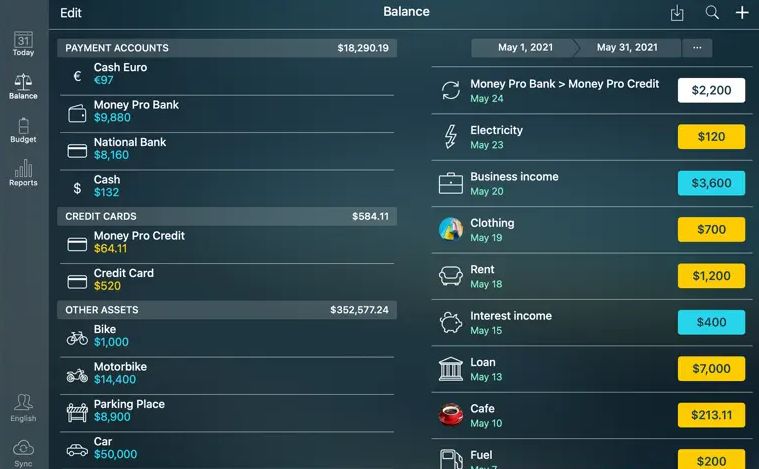Screen dimensions: 759x469
Task: Click the $18,290.19 payment accounts total
Action: [x=363, y=48]
